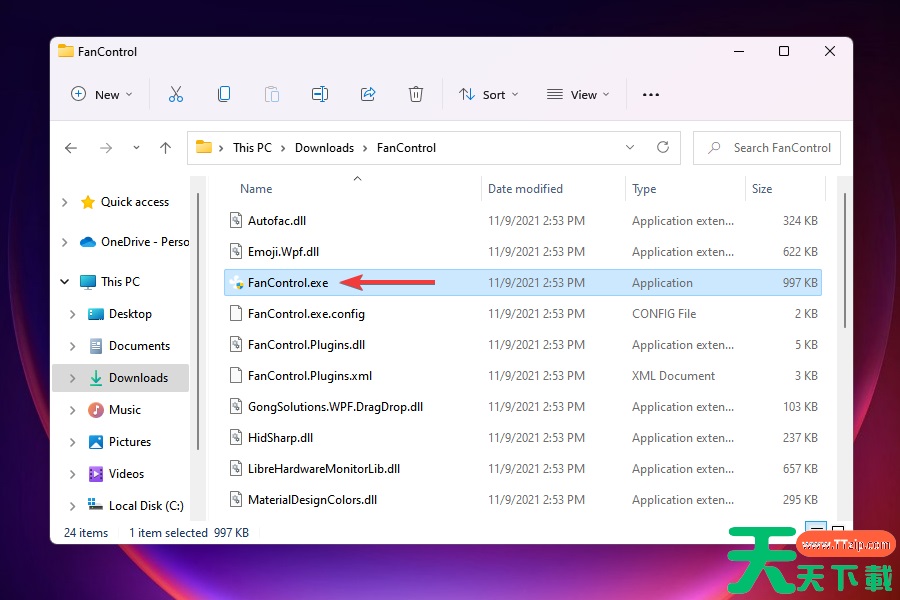Navigate back to previous folder
Image resolution: width=900 pixels, height=600 pixels.
(x=71, y=148)
